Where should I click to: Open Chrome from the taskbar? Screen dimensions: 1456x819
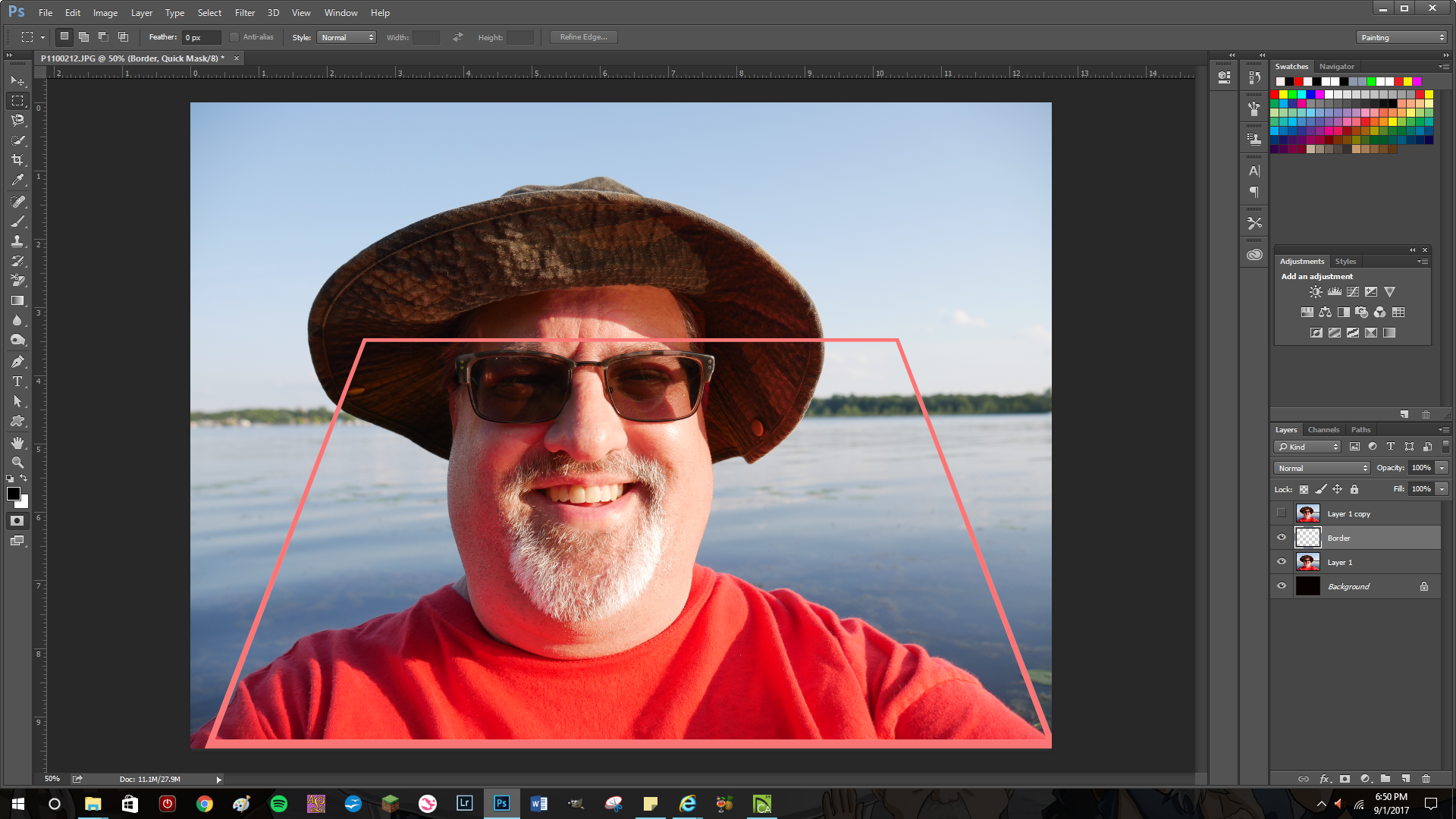[205, 804]
